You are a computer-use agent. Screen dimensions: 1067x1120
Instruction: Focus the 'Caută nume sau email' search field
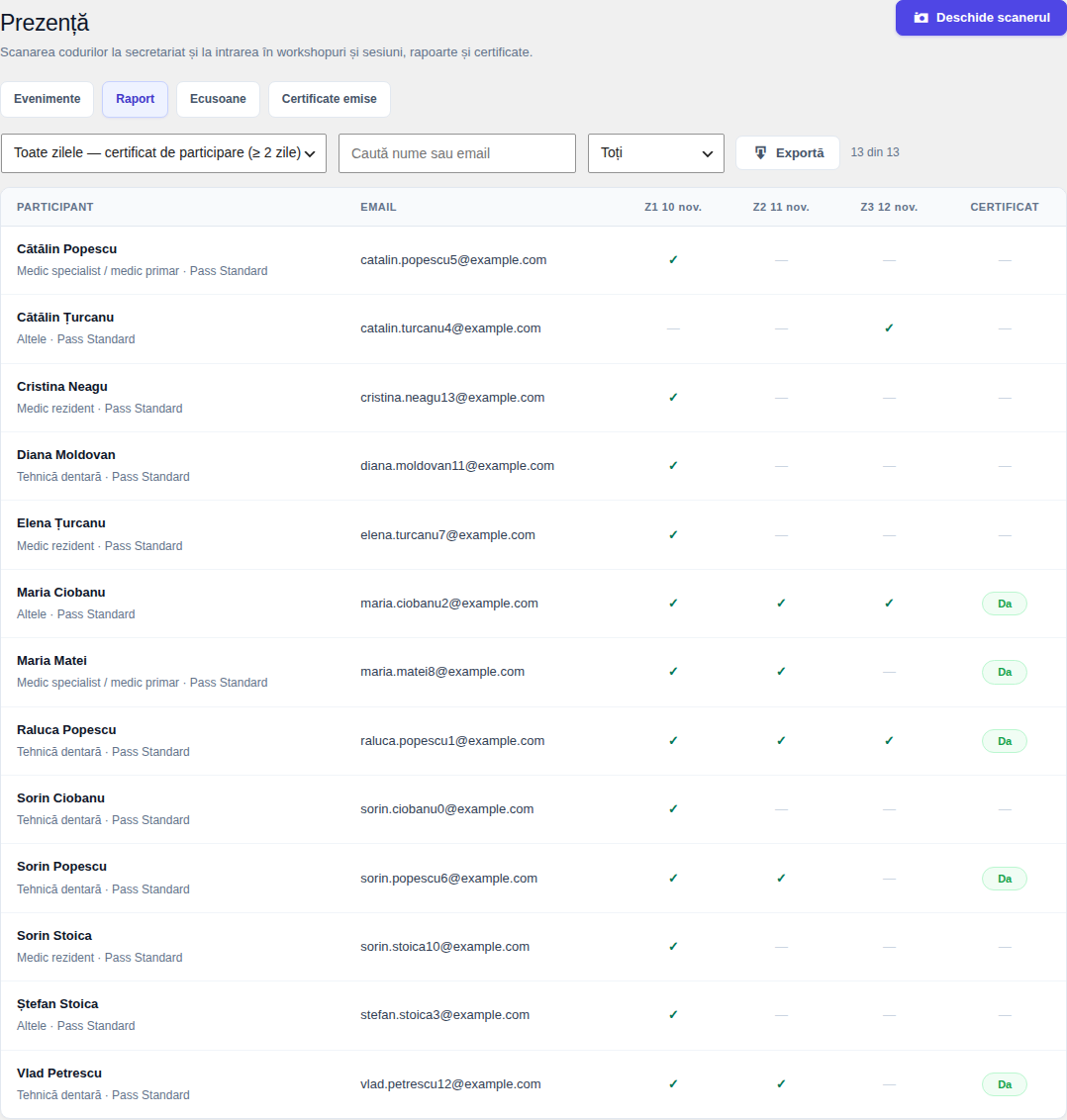[456, 152]
